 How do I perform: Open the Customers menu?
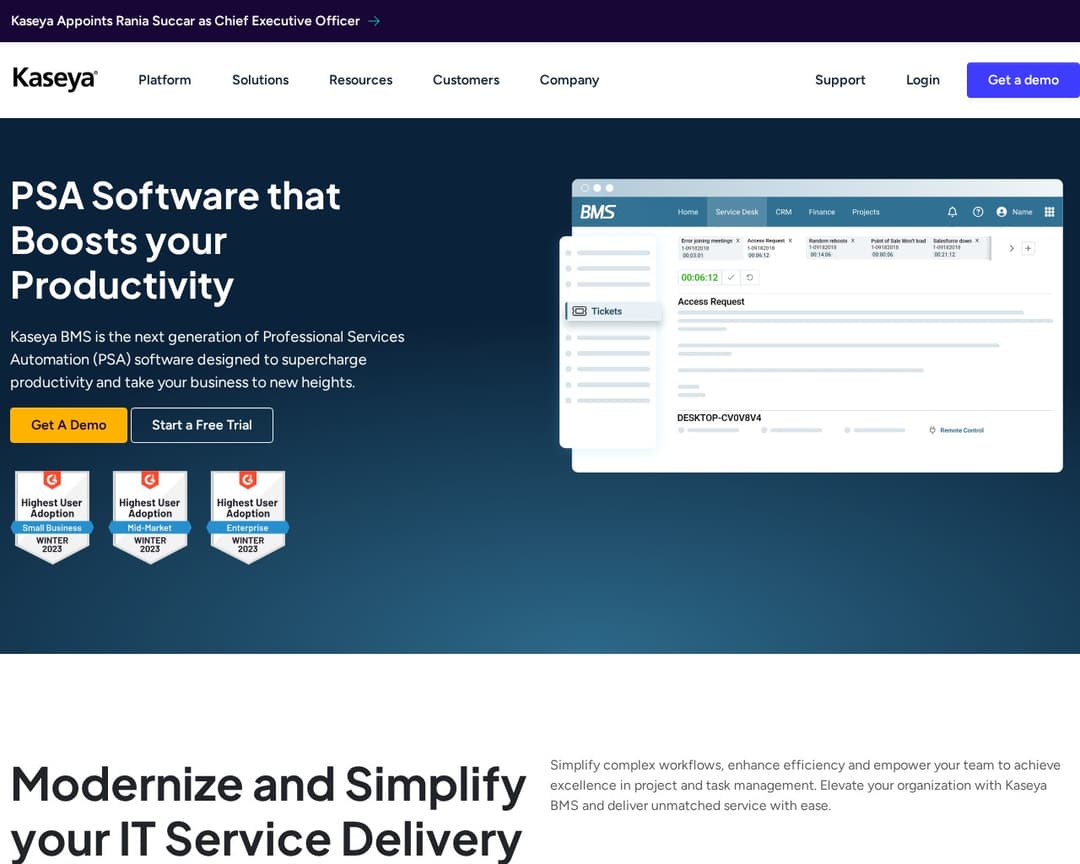(466, 80)
